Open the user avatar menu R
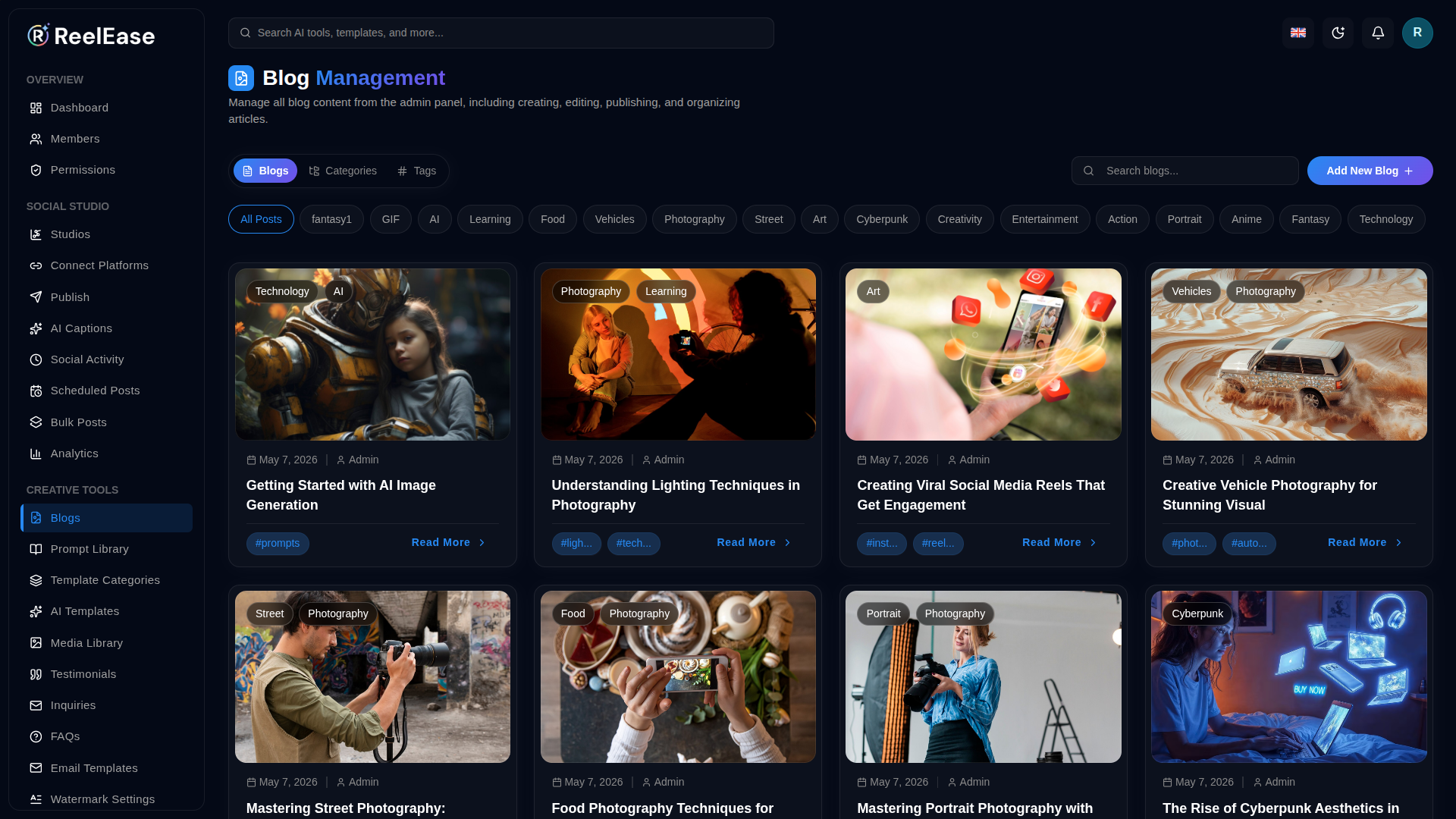 [1417, 33]
